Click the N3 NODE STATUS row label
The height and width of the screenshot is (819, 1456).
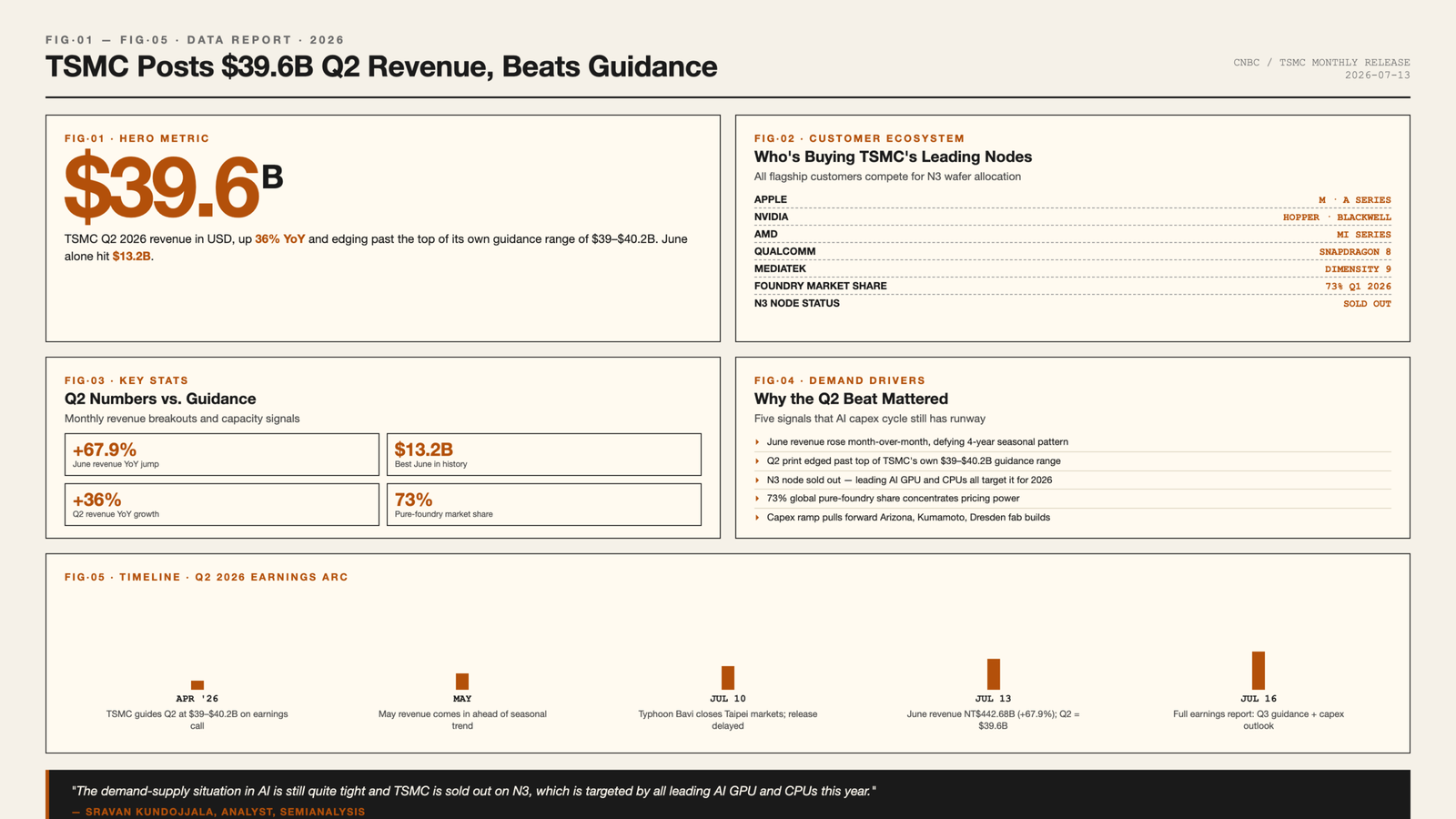point(796,303)
